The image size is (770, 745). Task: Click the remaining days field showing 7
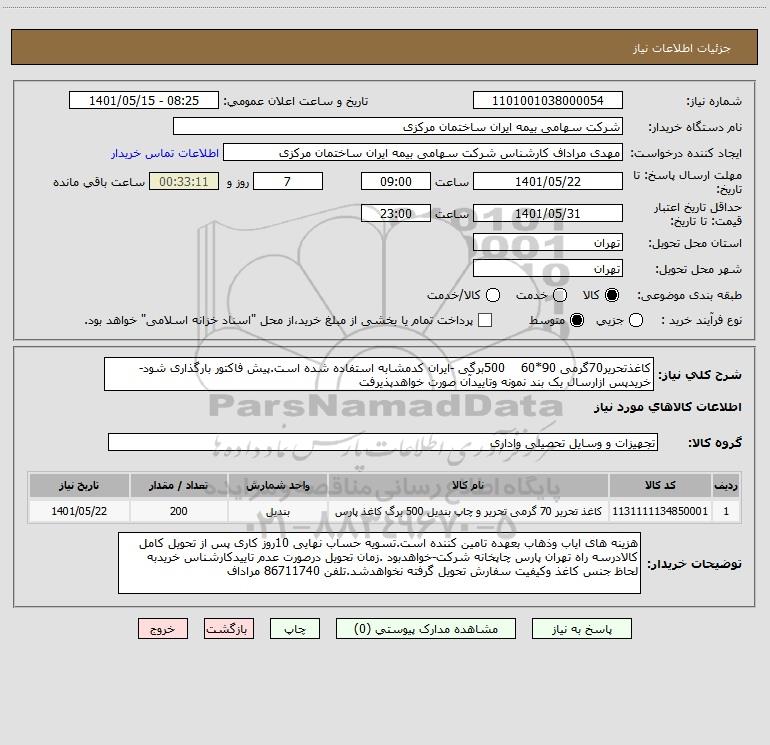pos(288,182)
